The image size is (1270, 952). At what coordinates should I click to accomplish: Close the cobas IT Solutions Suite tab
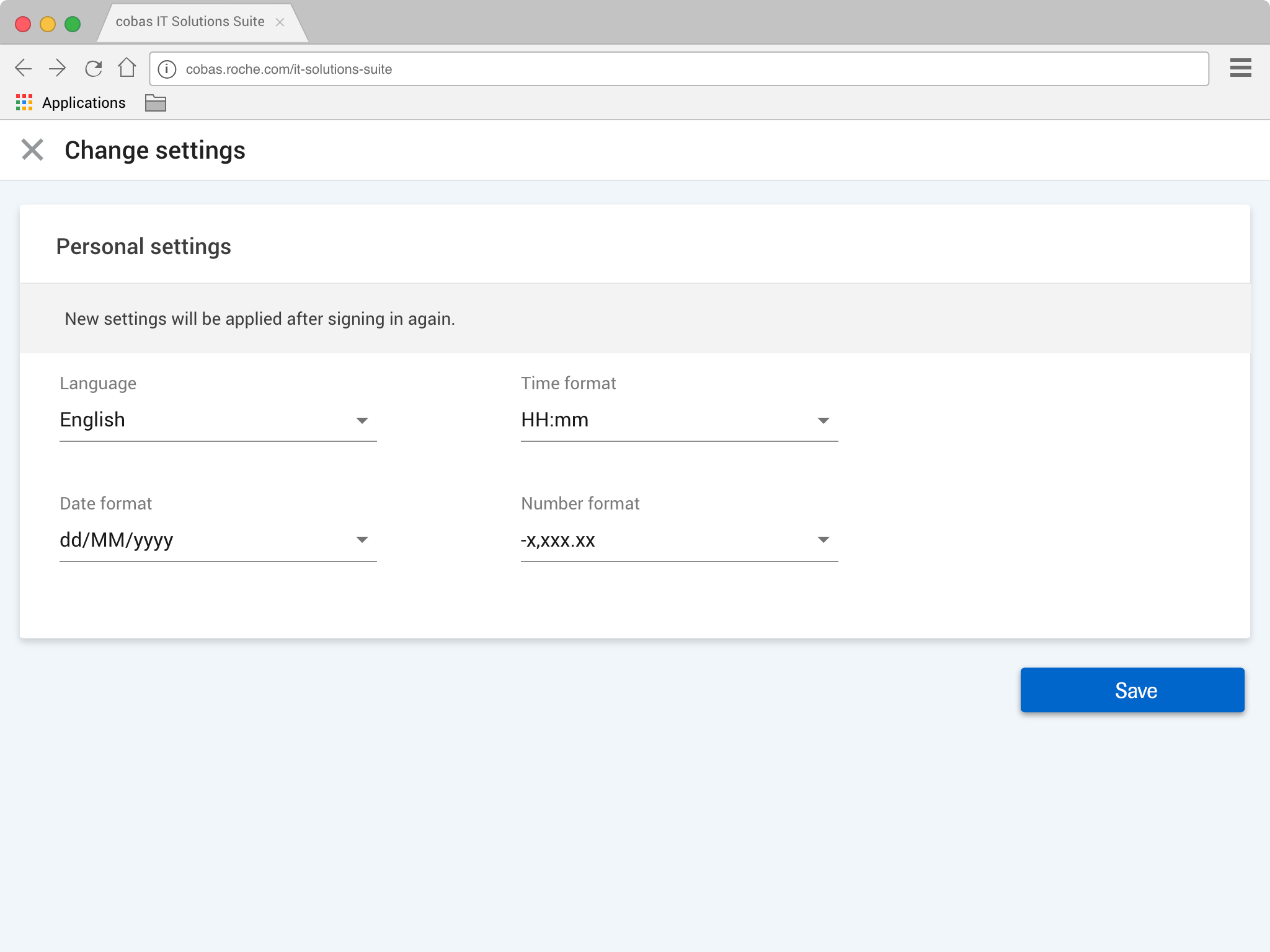(280, 22)
